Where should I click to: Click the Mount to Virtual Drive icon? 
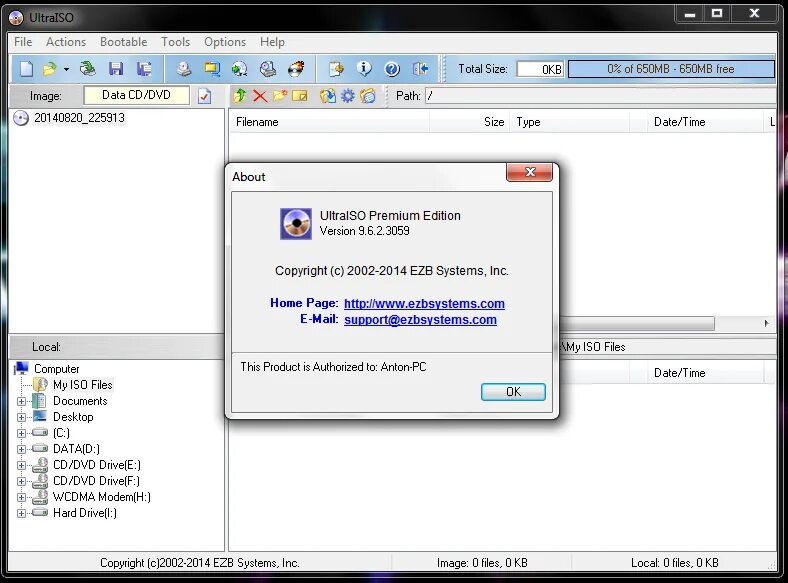click(267, 69)
